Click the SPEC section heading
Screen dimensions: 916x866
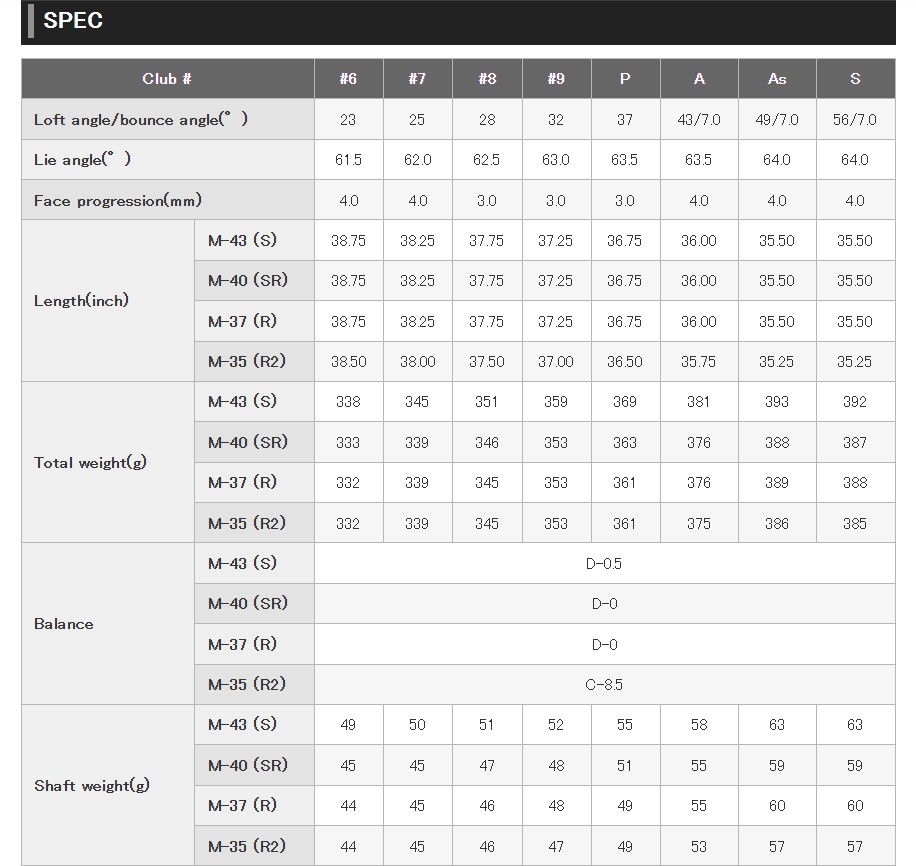coord(73,21)
